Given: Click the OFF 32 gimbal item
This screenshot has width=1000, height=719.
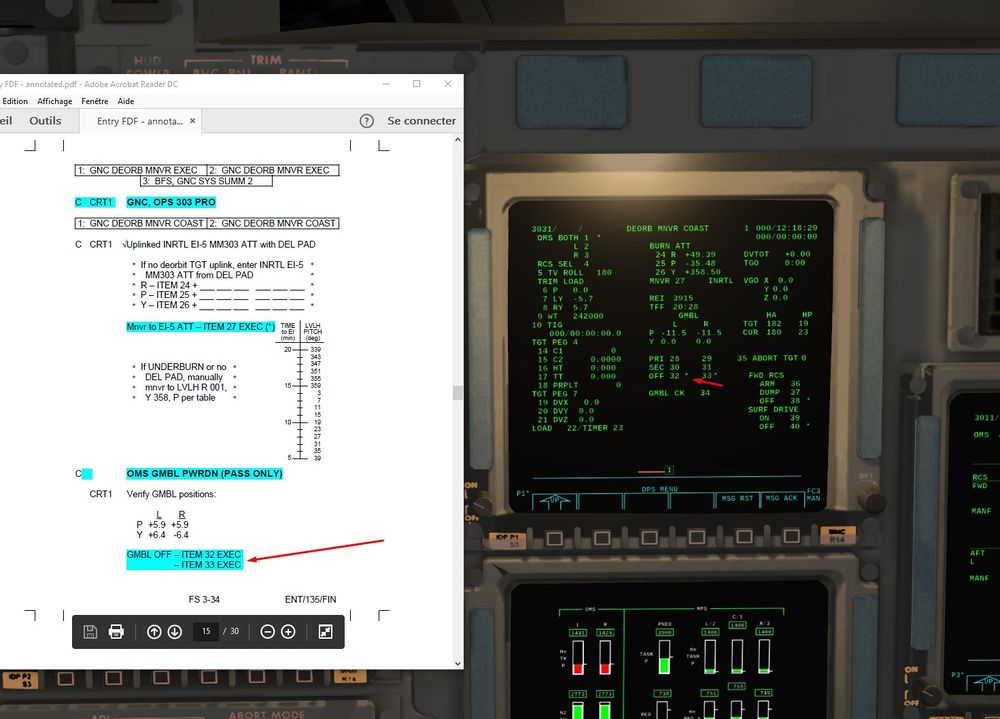Looking at the screenshot, I should click(664, 376).
